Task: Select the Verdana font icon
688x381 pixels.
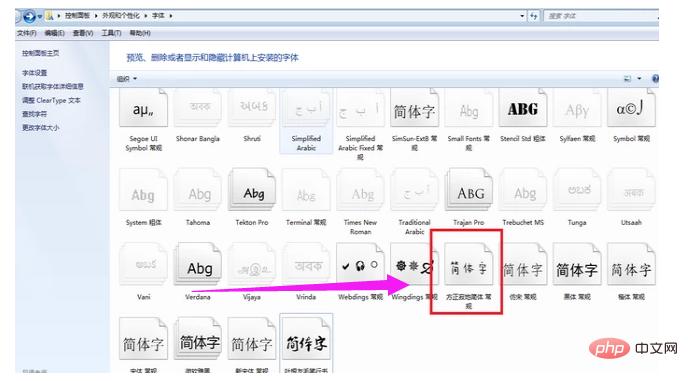Action: click(x=198, y=265)
